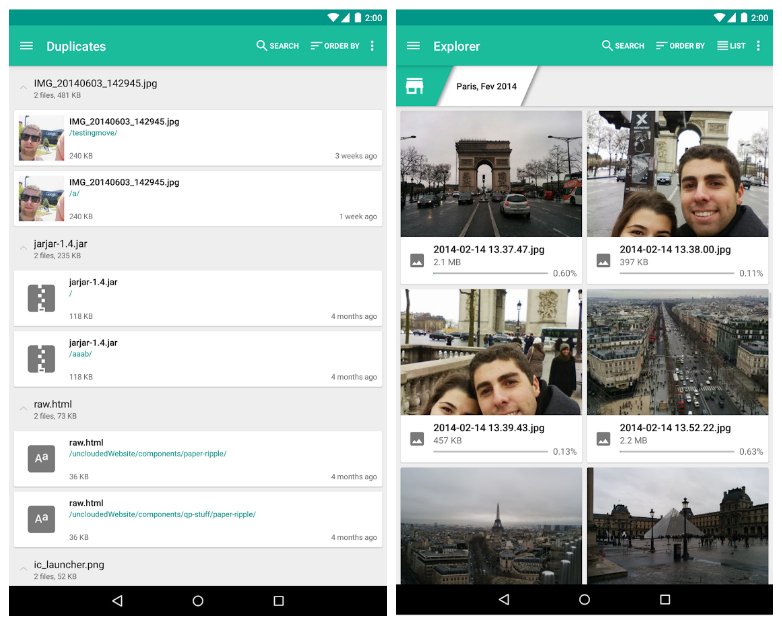The height and width of the screenshot is (625, 782).
Task: Tap Android Back button under Duplicates screen
Action: (118, 601)
